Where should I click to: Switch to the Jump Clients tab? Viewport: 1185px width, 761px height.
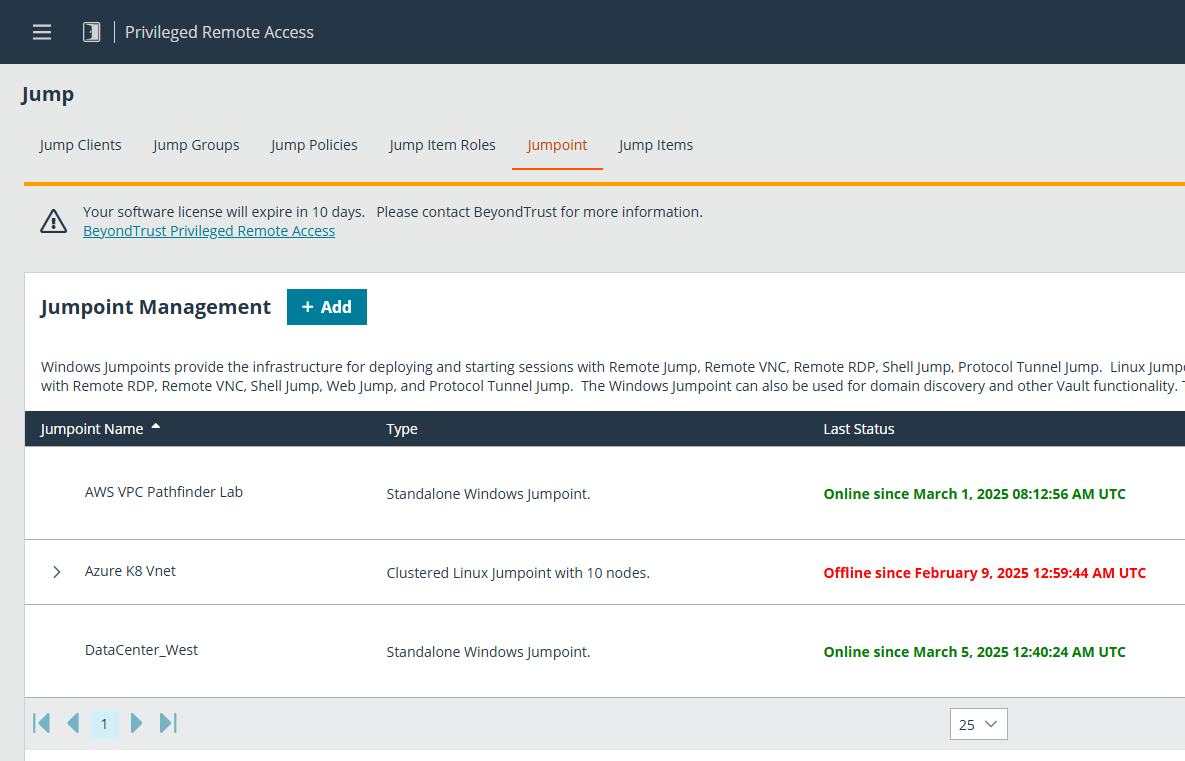(x=81, y=145)
